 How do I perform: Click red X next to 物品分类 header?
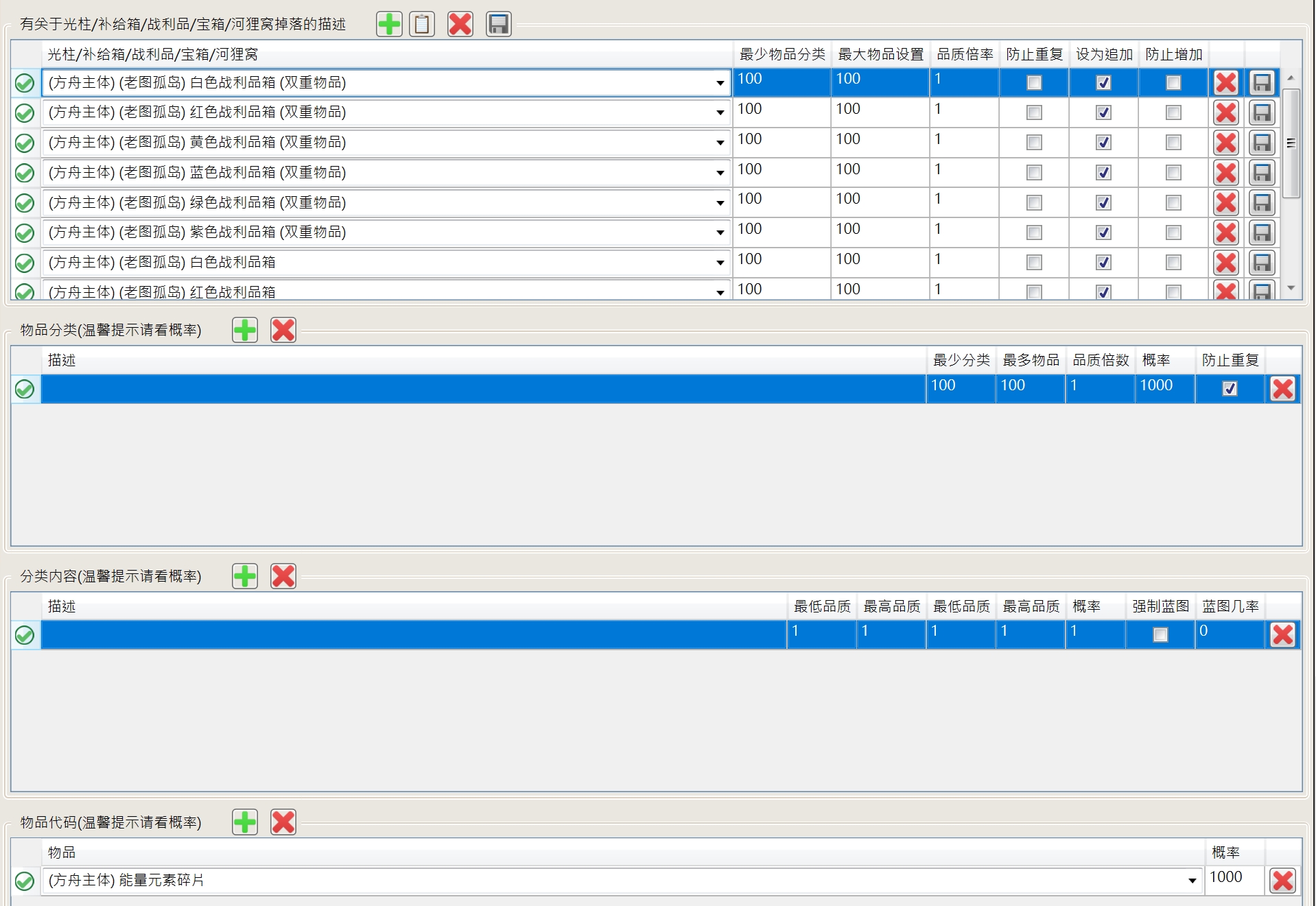(x=283, y=330)
